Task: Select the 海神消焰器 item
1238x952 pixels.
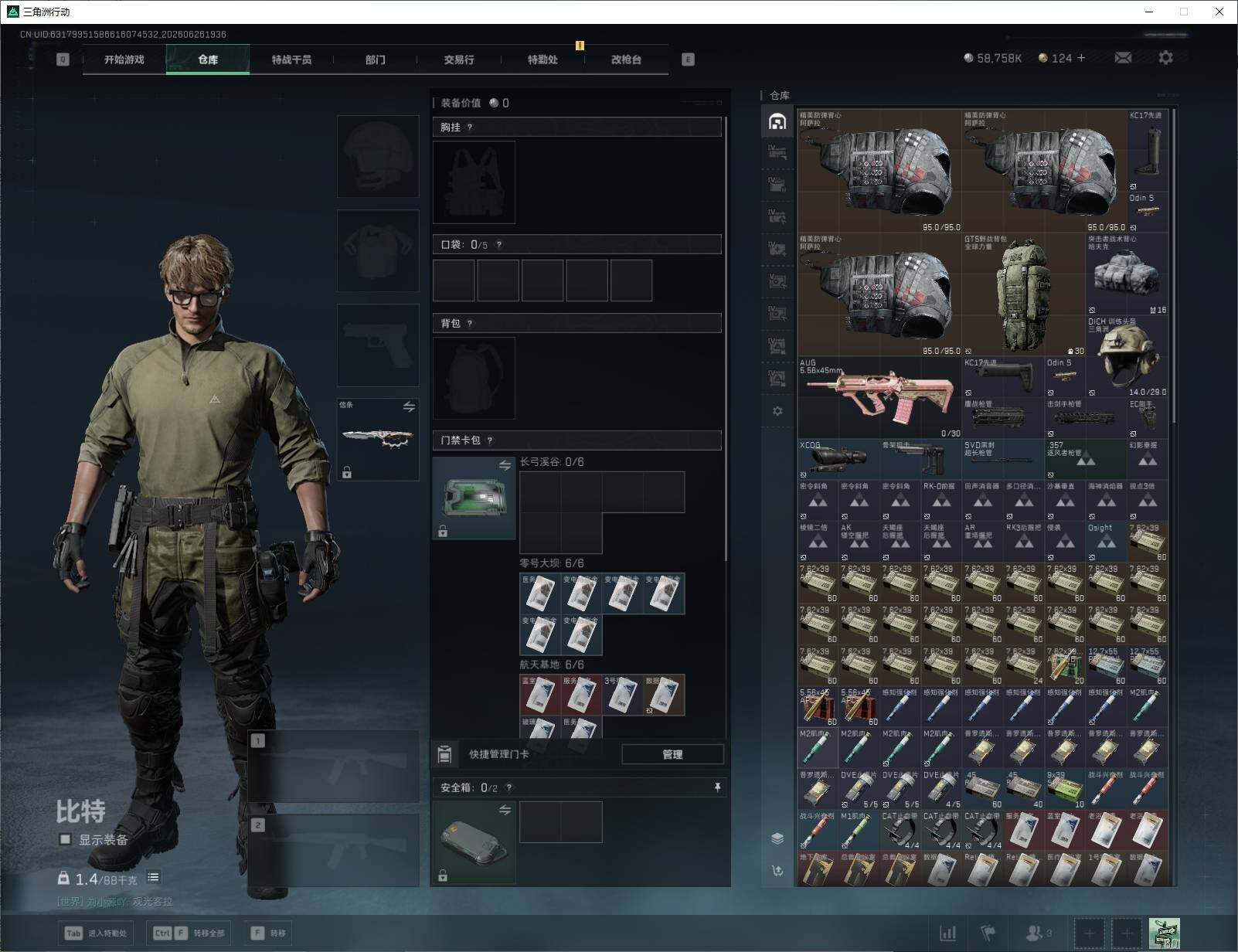Action: (1106, 501)
